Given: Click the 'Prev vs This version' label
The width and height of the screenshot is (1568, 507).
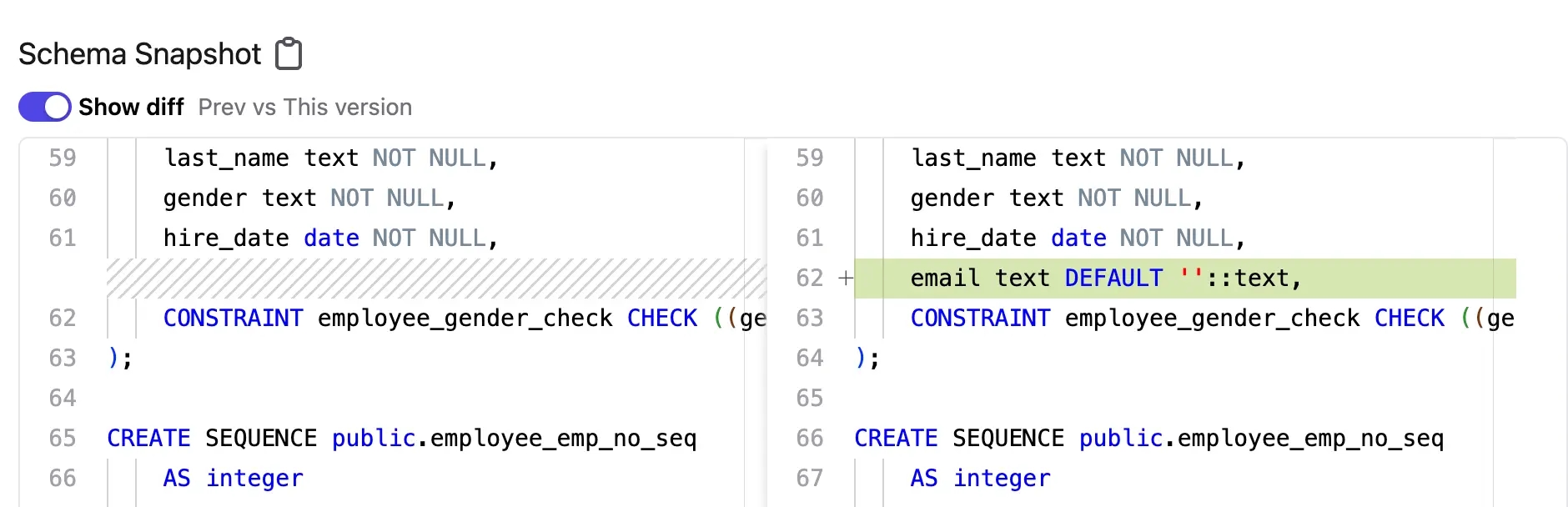Looking at the screenshot, I should pos(305,108).
